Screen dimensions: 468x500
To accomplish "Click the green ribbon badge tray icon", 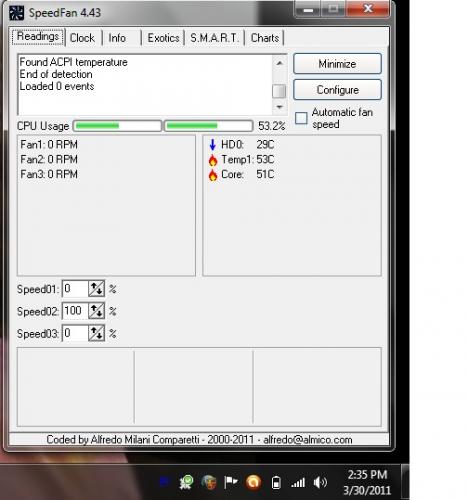I will click(x=186, y=482).
